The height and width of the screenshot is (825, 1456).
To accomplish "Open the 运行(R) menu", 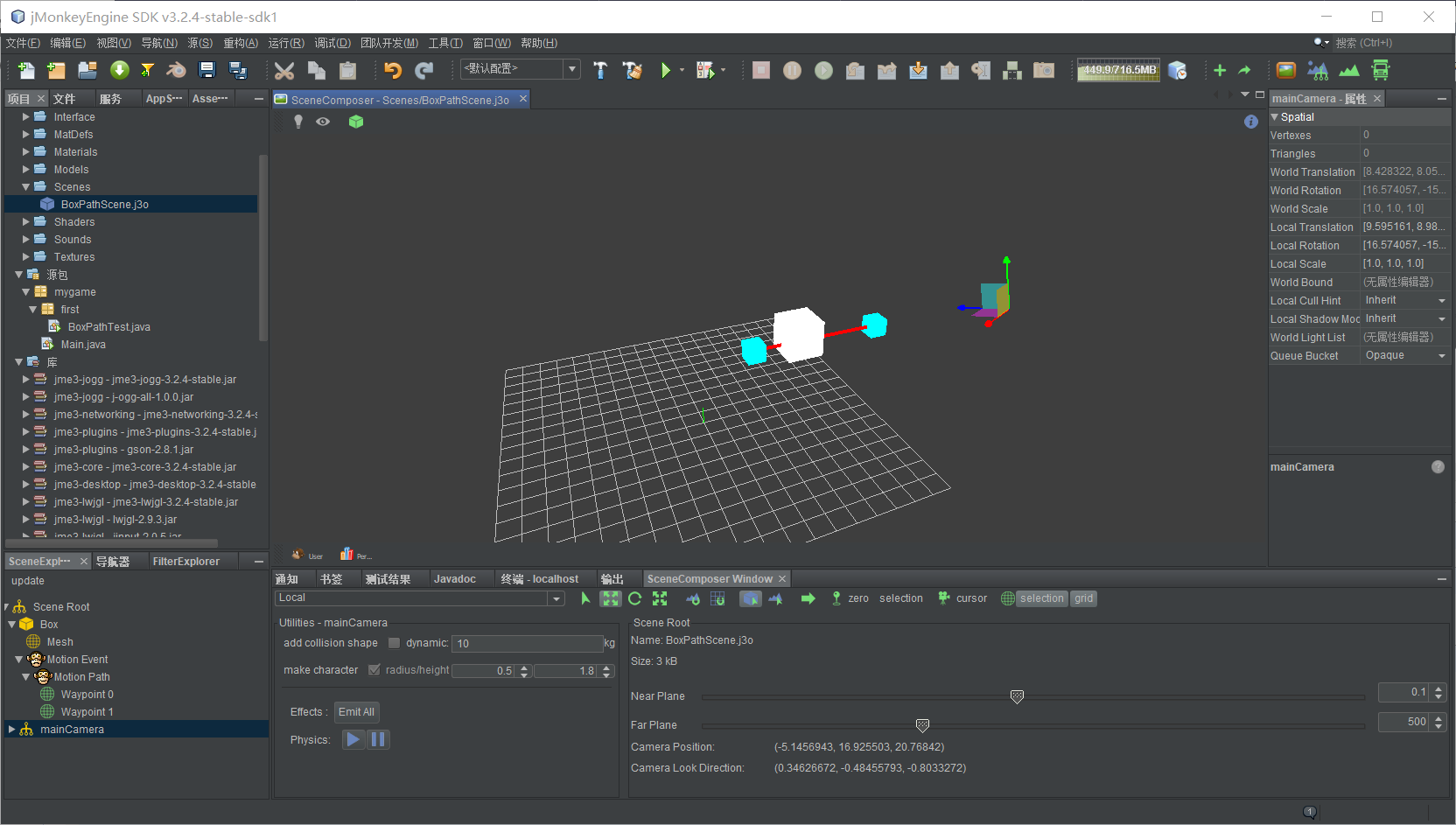I will tap(286, 43).
